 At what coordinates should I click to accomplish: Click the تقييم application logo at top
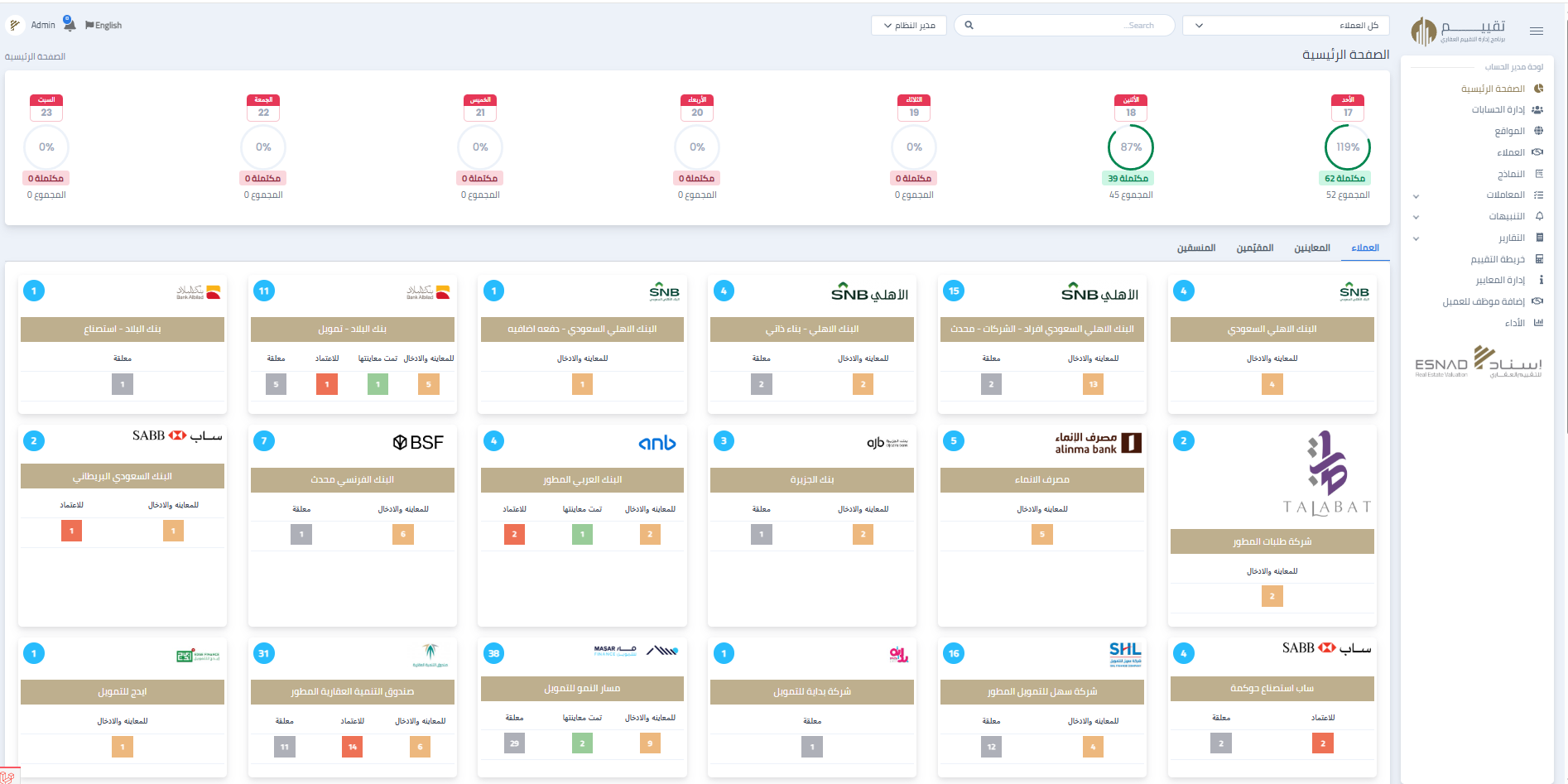1459,31
